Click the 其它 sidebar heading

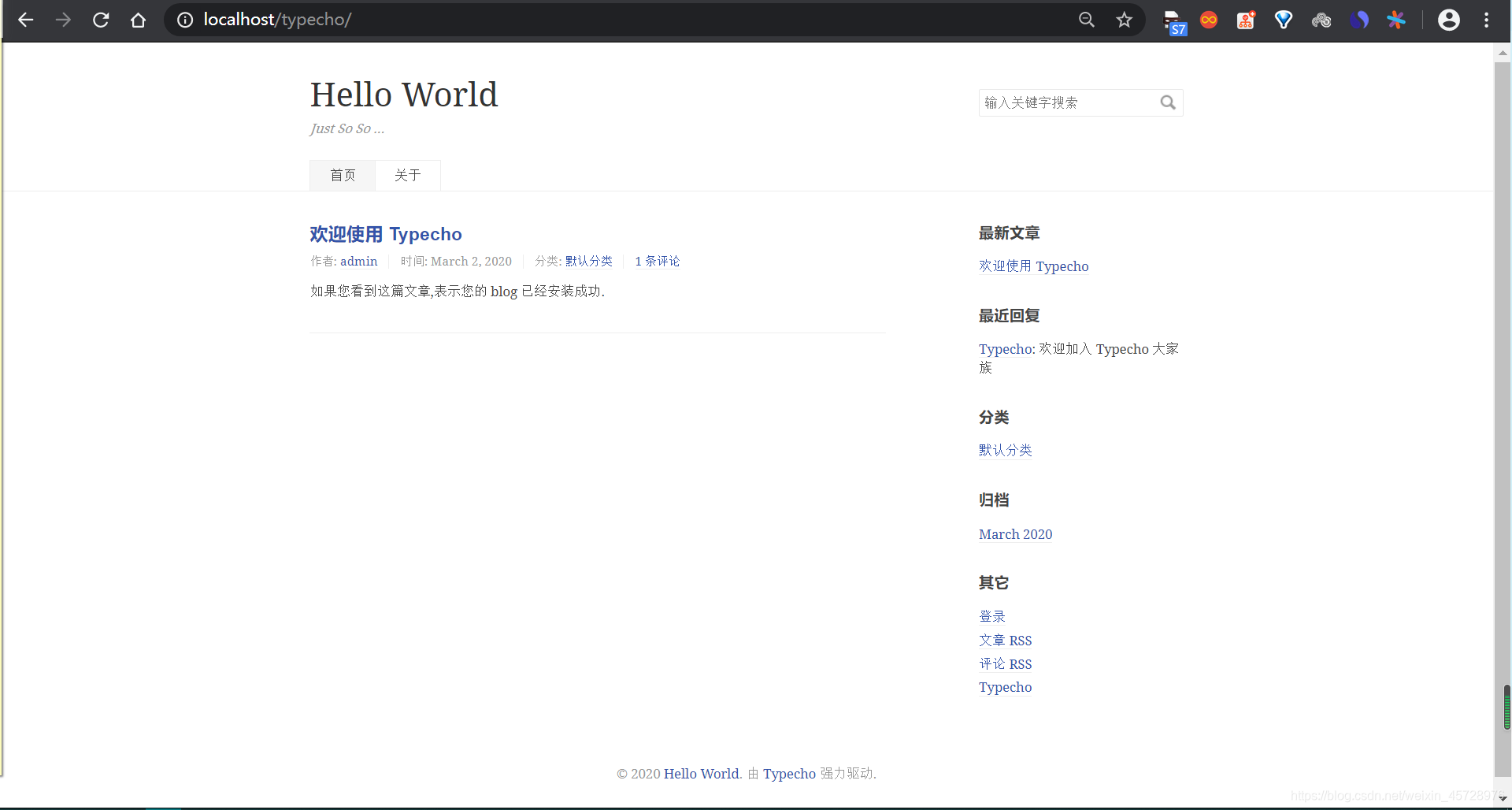pyautogui.click(x=994, y=583)
